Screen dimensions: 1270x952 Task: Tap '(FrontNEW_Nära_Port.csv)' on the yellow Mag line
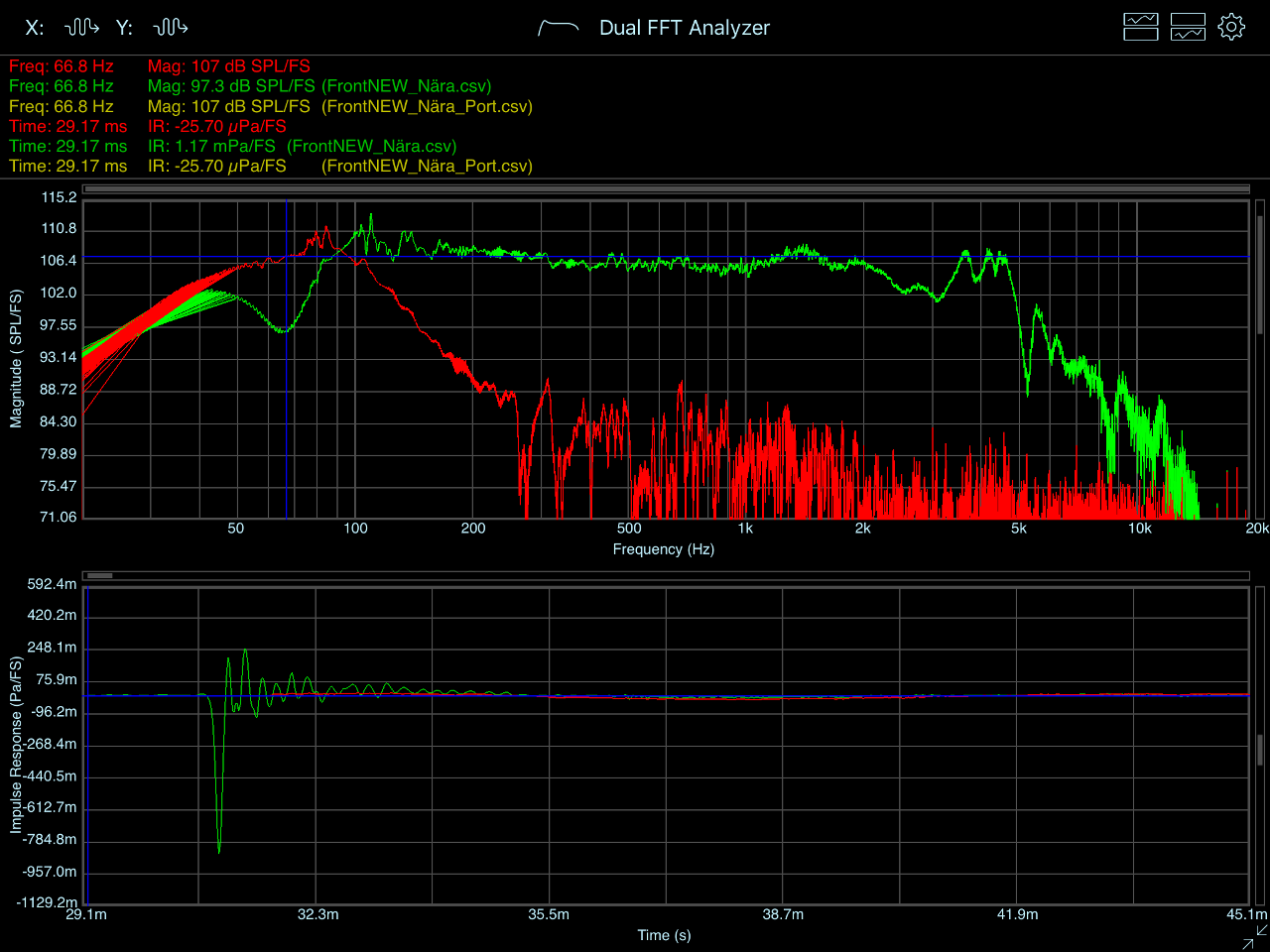[428, 106]
